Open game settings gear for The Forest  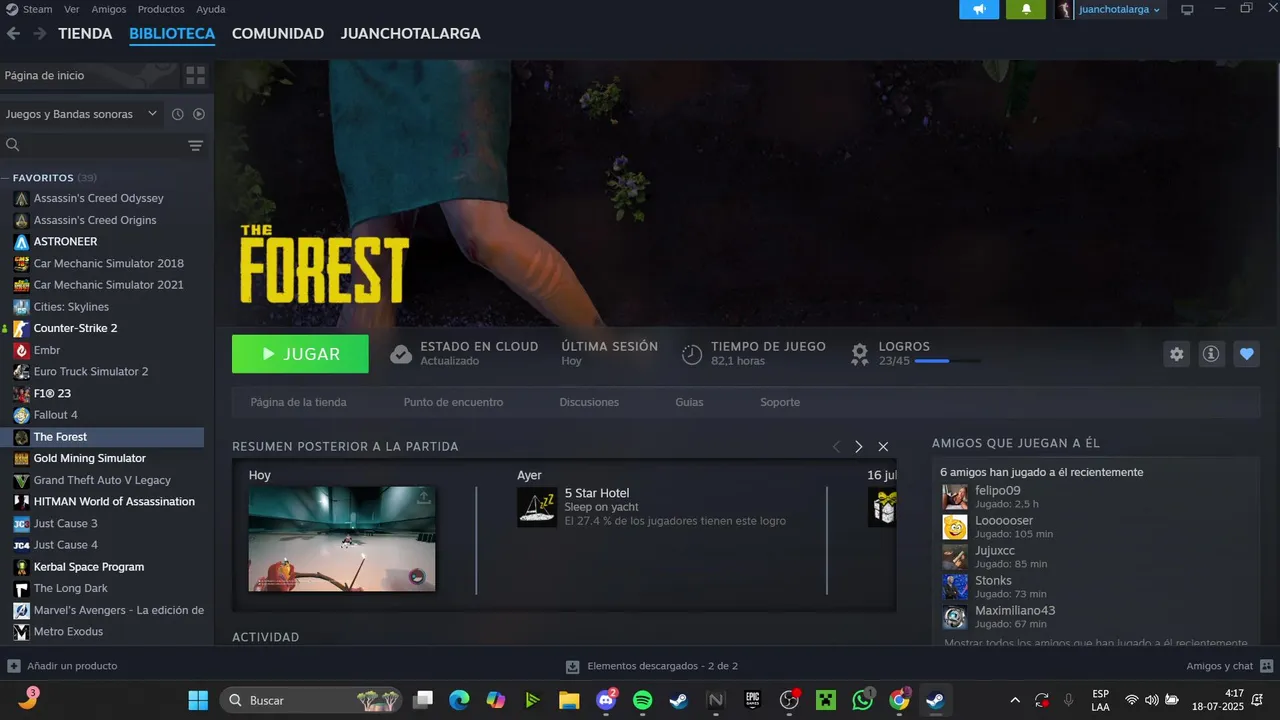1177,354
